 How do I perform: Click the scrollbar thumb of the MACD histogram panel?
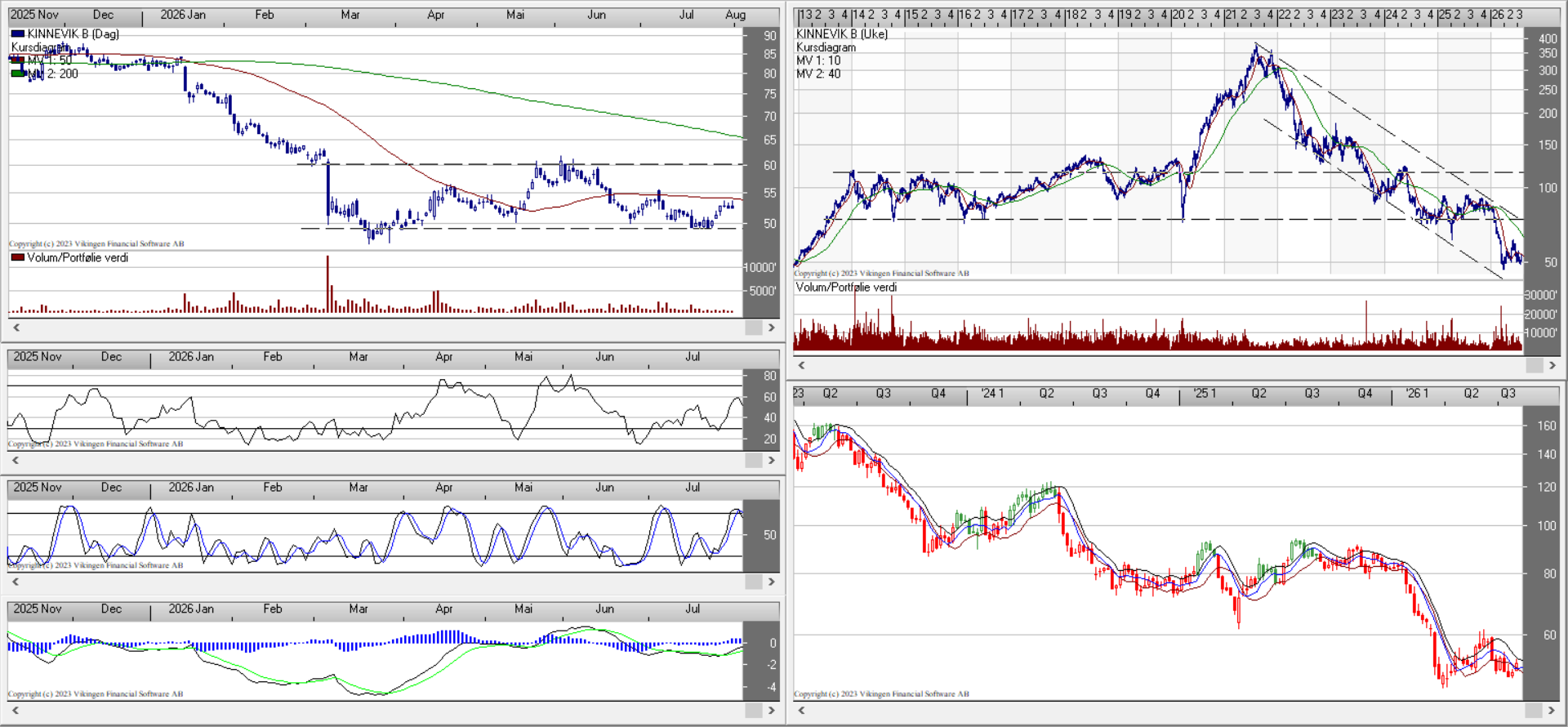(753, 710)
